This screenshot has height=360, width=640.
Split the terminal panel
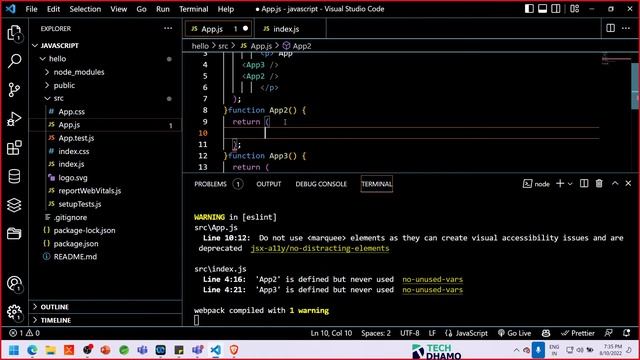click(584, 184)
